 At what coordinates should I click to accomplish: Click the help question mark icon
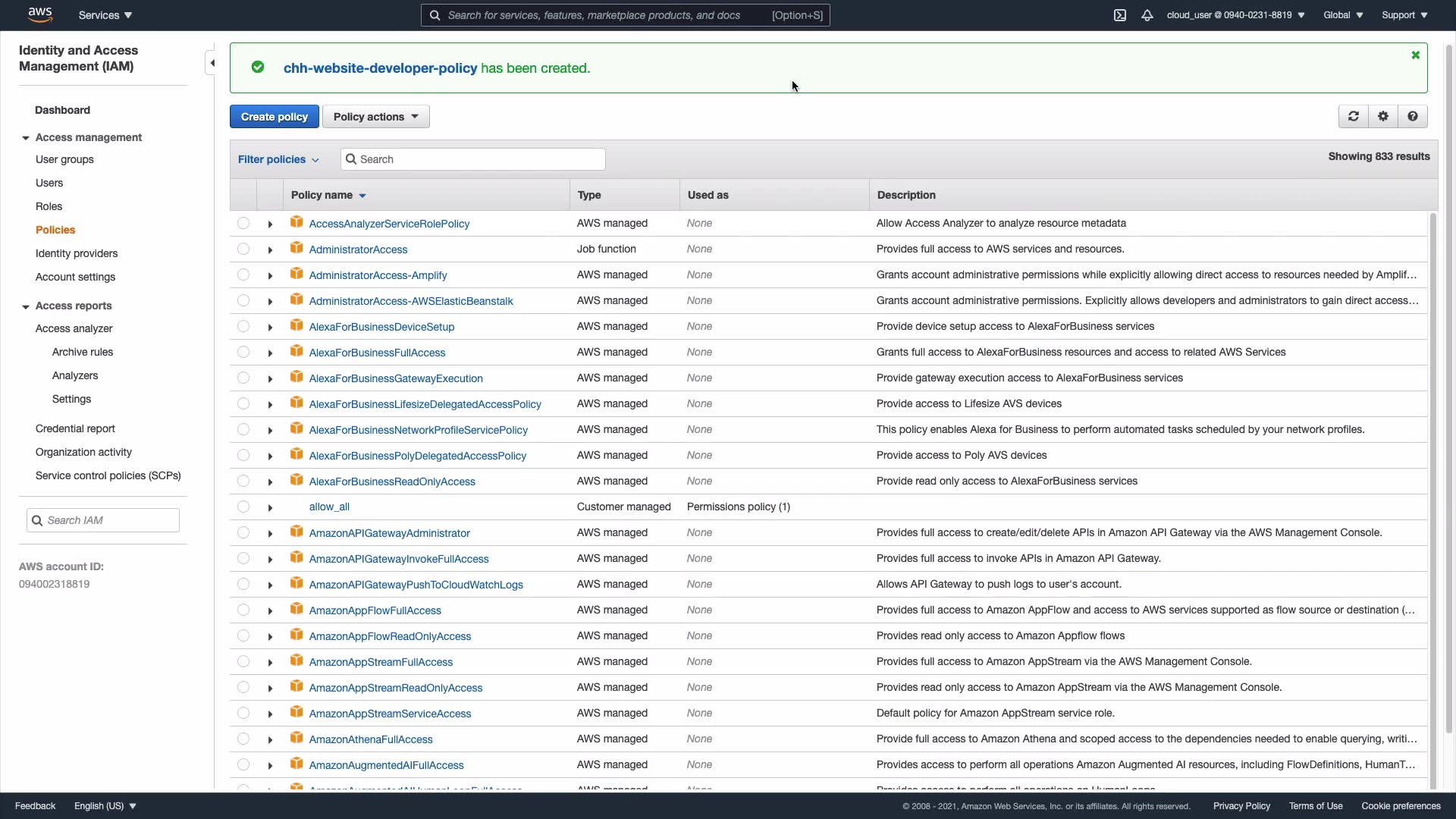coord(1413,116)
